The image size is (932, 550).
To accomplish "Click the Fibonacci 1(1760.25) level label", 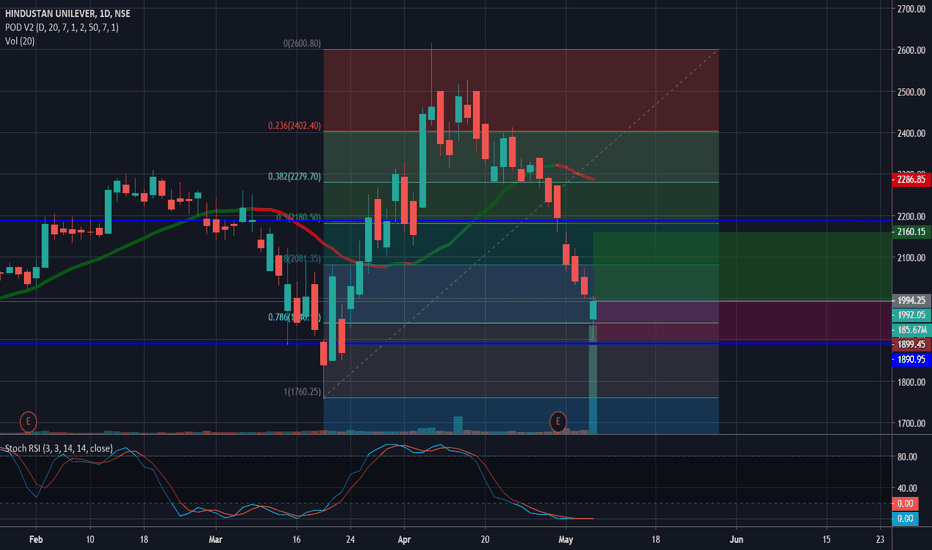I will 302,392.
